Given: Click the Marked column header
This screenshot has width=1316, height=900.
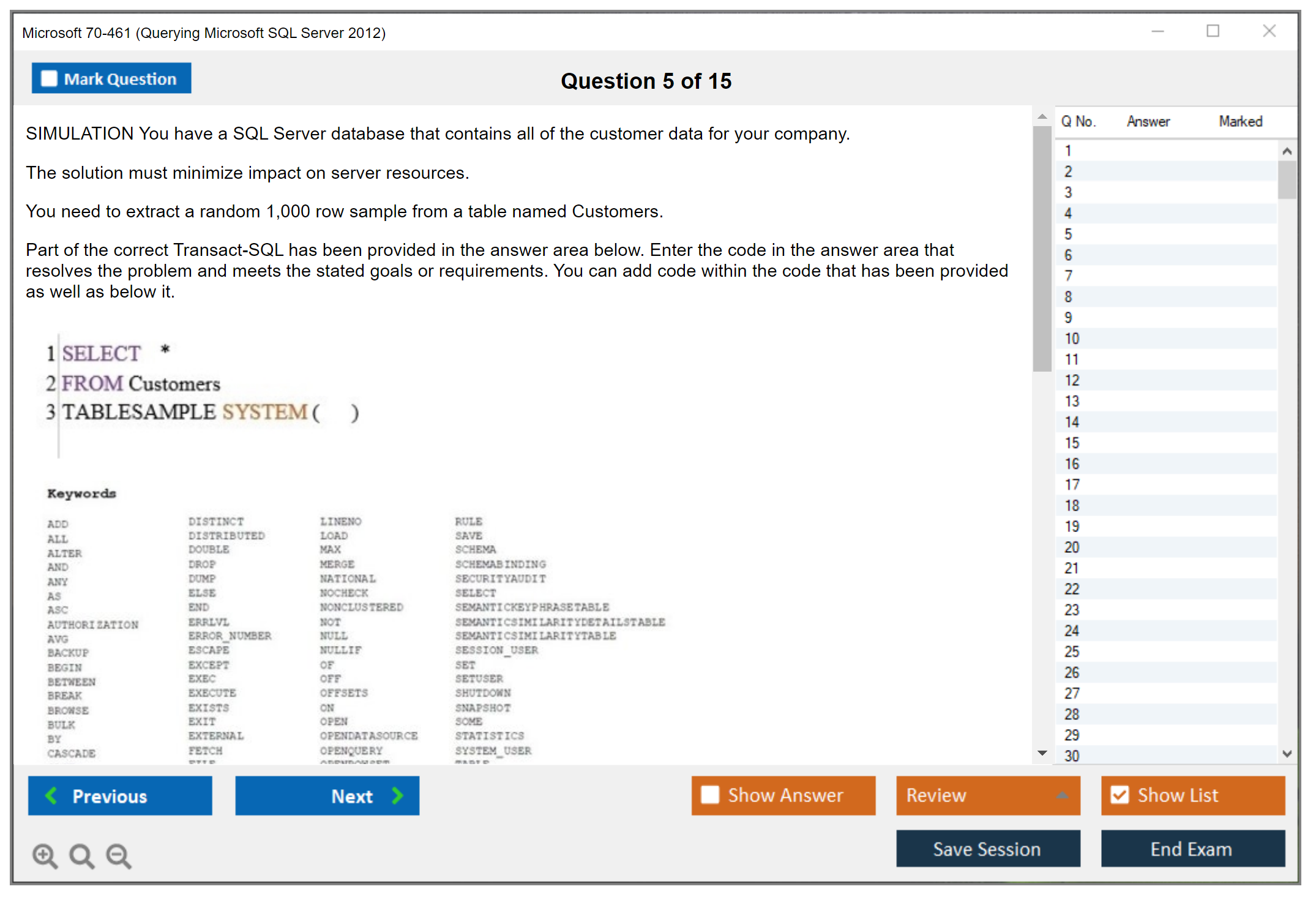Looking at the screenshot, I should point(1240,121).
